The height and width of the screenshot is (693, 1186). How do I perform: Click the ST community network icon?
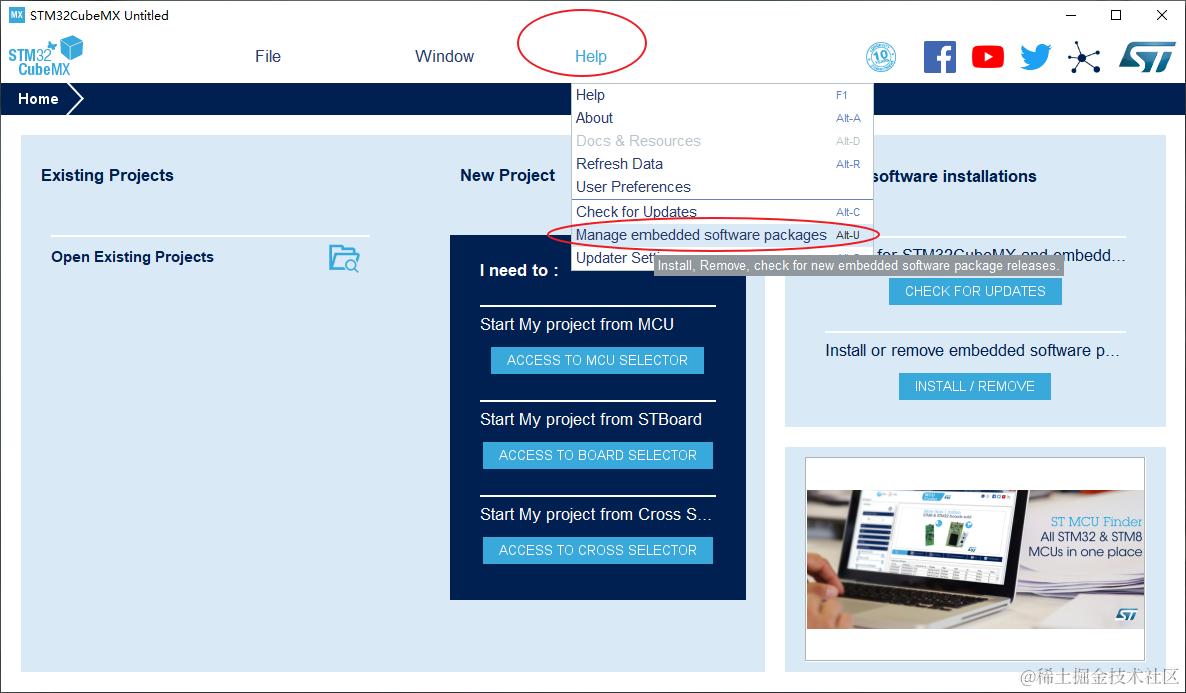pos(1084,57)
